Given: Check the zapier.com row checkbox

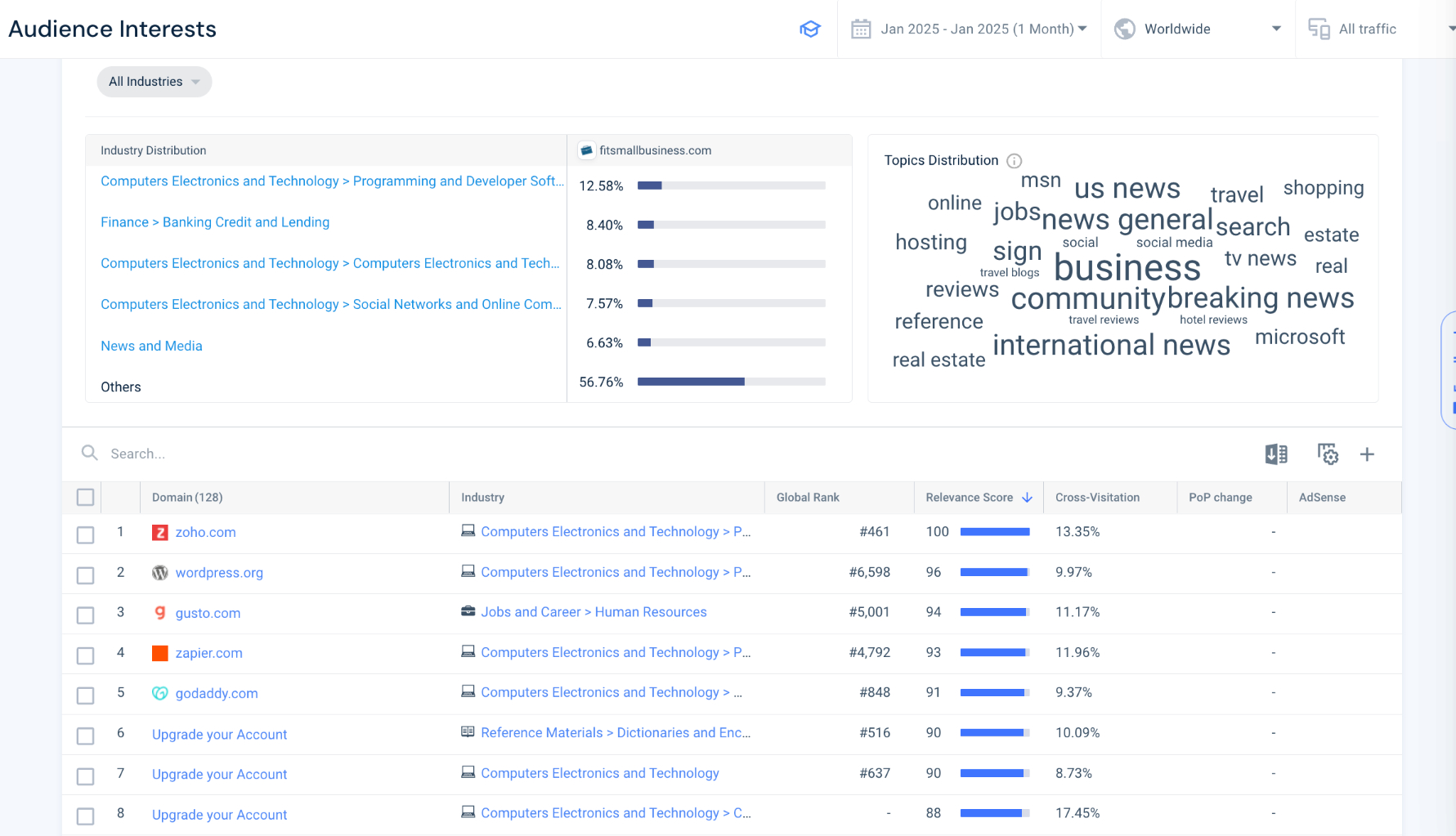Looking at the screenshot, I should 85,655.
